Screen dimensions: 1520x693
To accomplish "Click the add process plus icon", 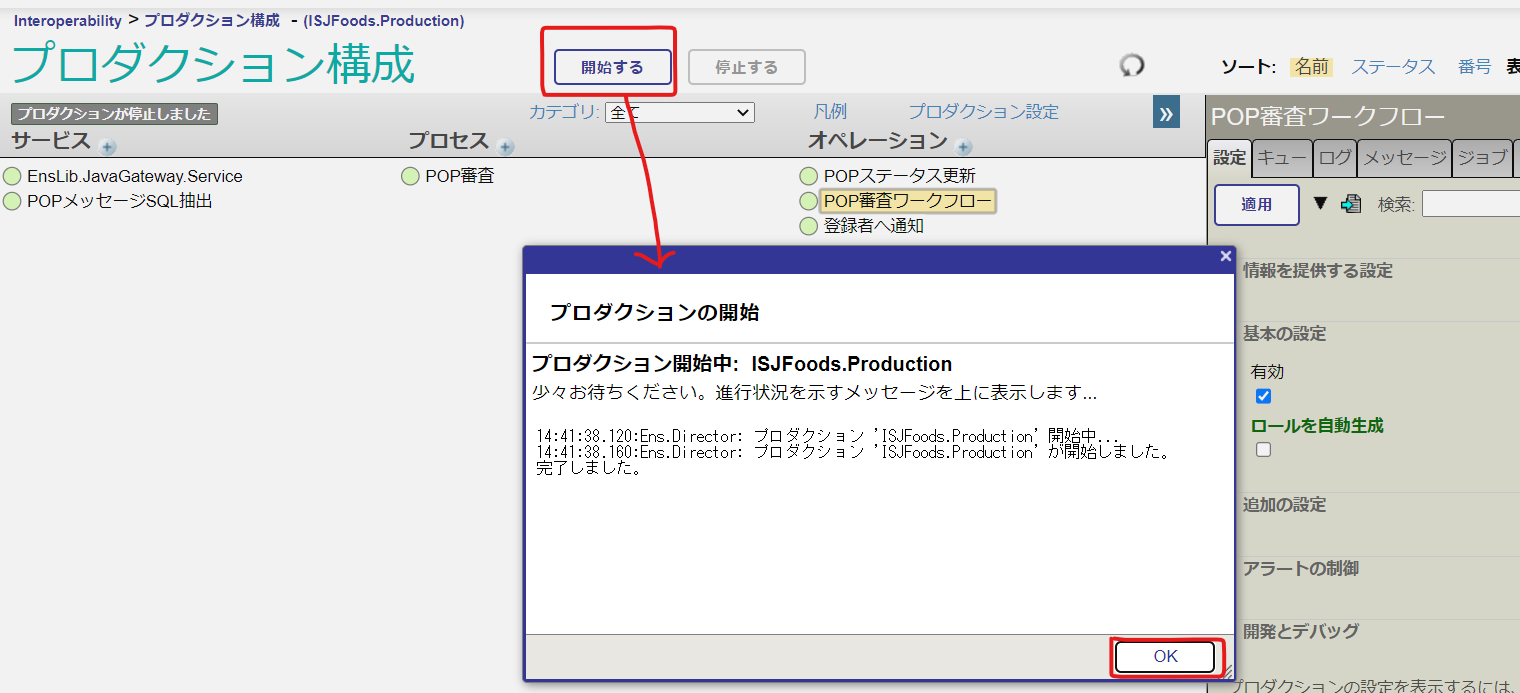I will pos(506,147).
